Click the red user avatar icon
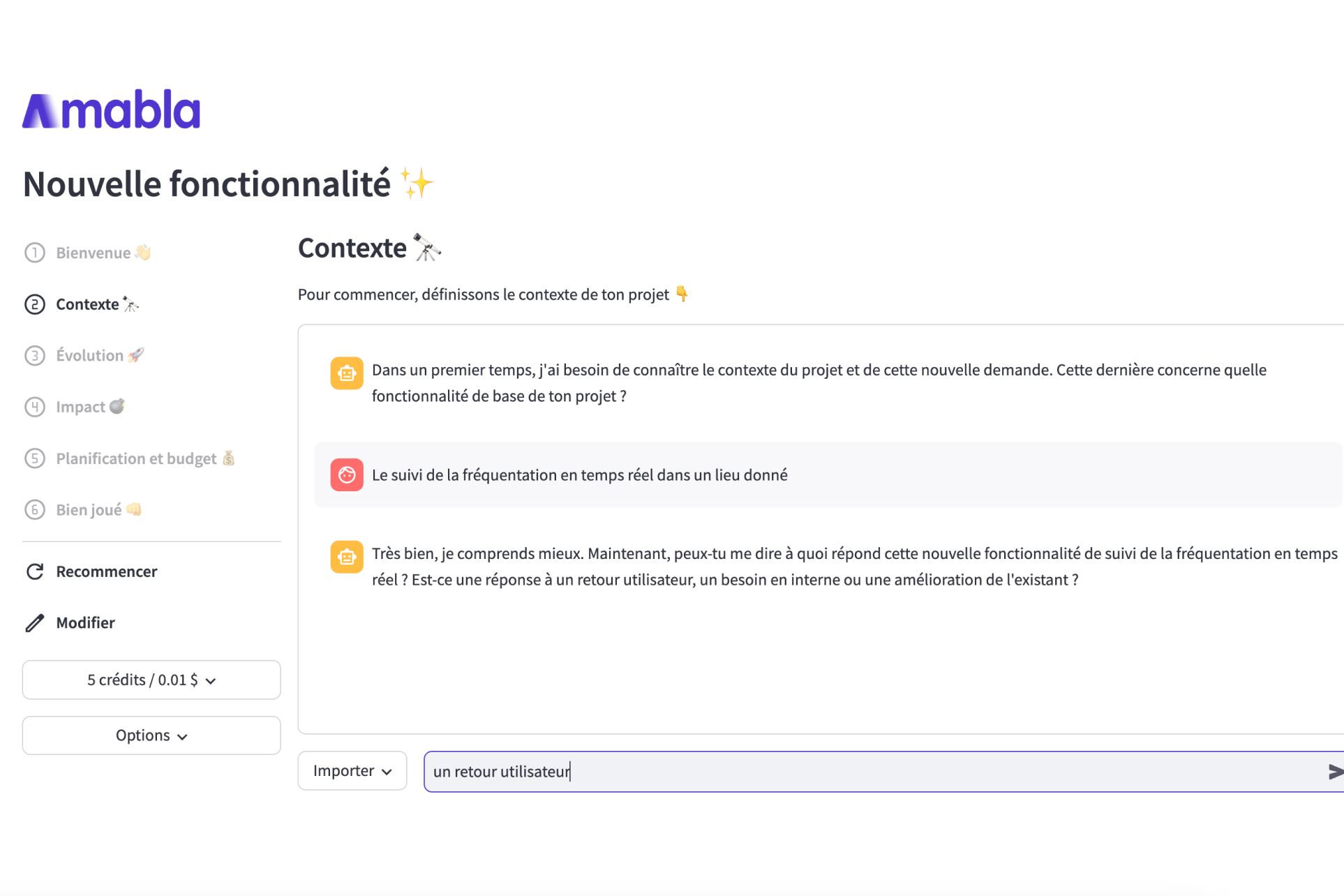The image size is (1344, 896). (x=347, y=475)
